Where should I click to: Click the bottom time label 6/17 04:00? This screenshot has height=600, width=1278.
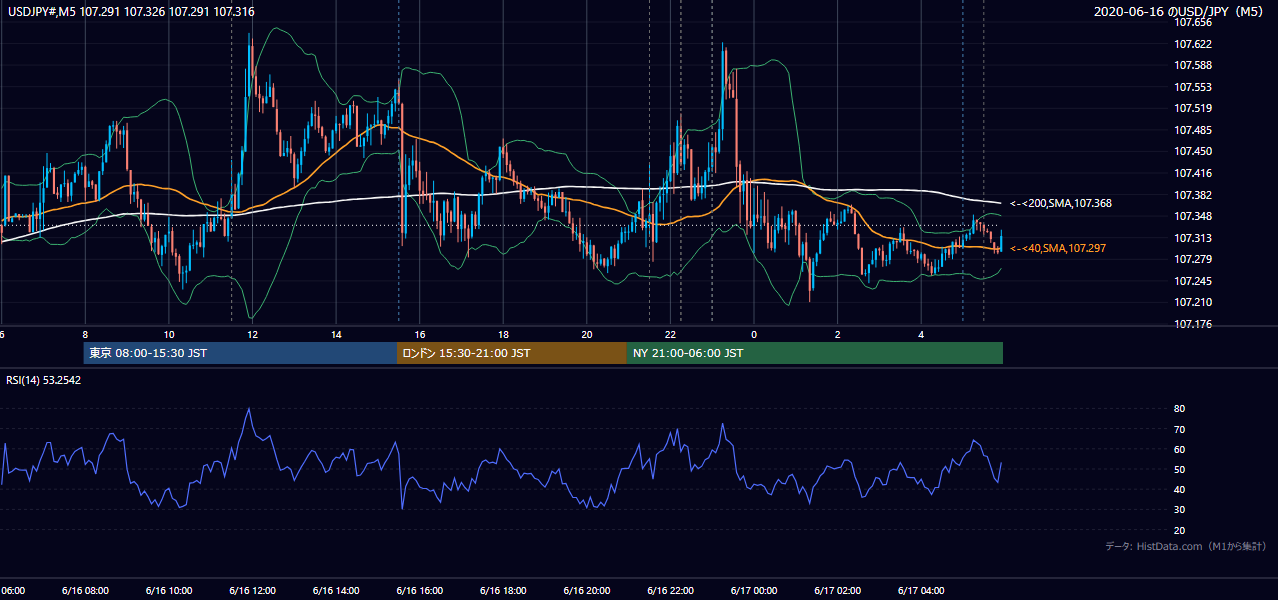coord(922,591)
